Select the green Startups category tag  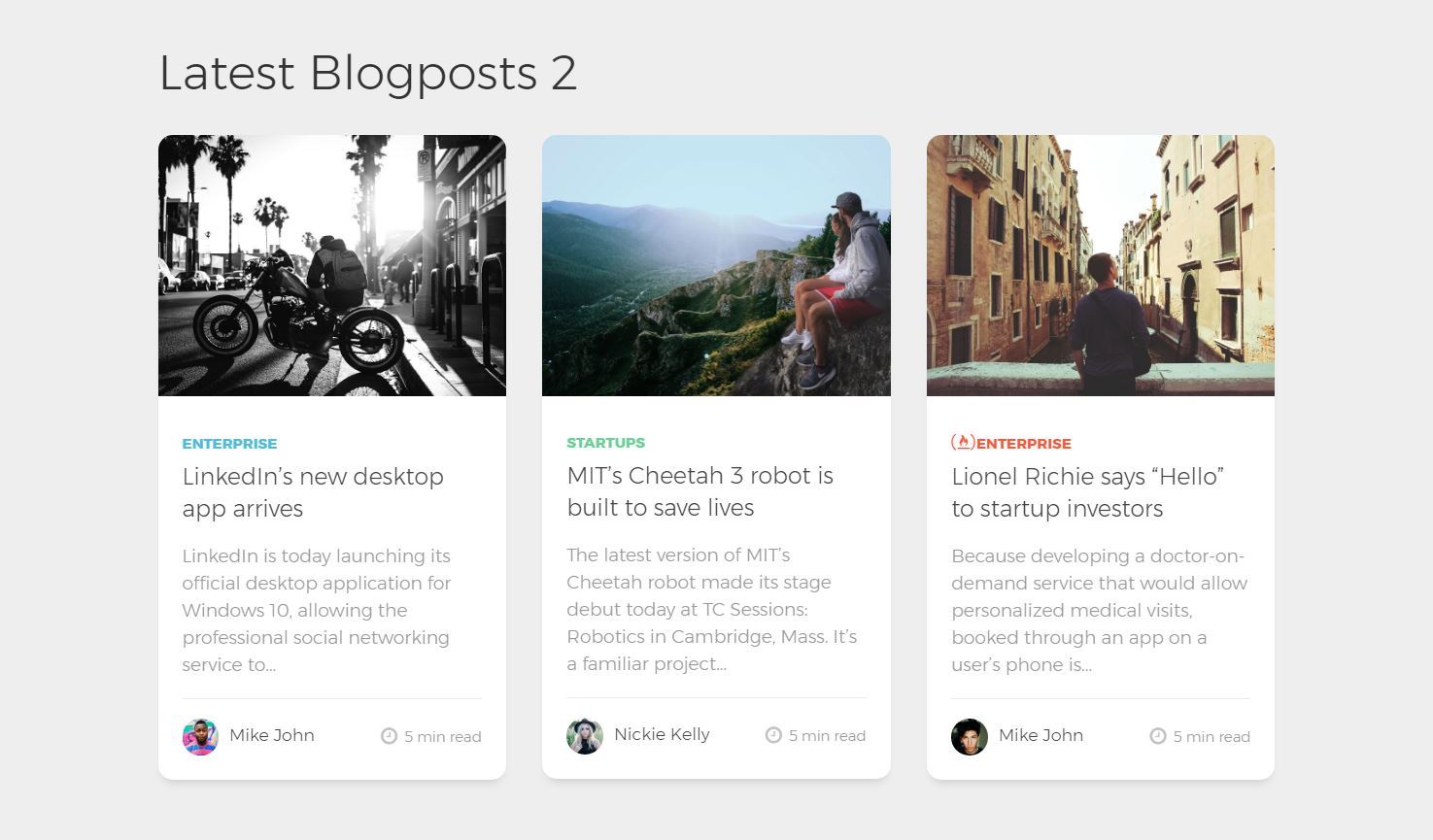click(x=605, y=443)
